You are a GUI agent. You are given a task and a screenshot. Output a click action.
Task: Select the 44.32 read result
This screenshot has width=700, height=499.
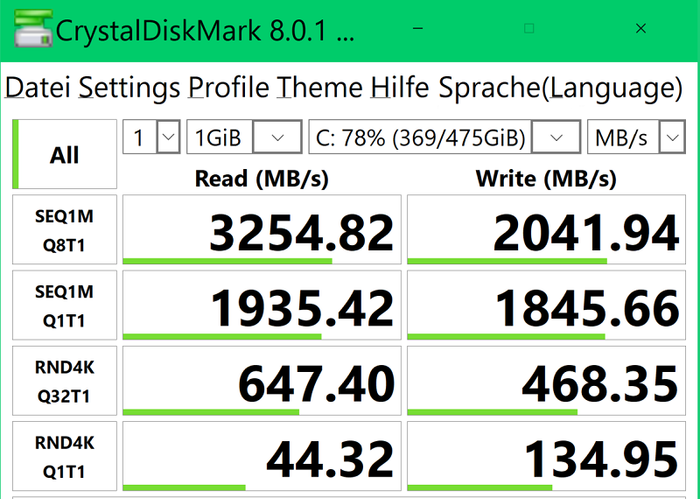point(262,457)
